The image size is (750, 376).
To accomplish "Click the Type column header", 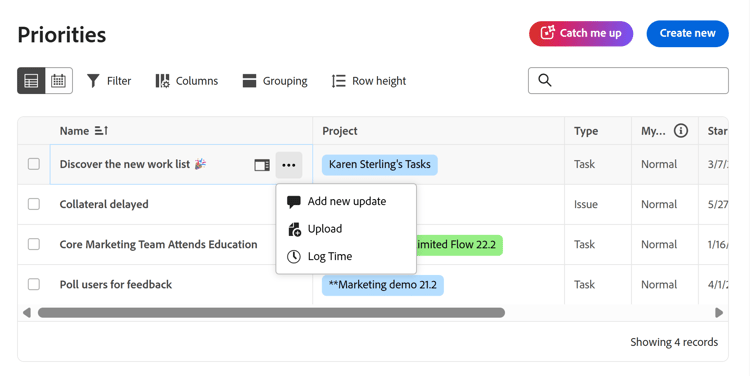I will tap(586, 131).
